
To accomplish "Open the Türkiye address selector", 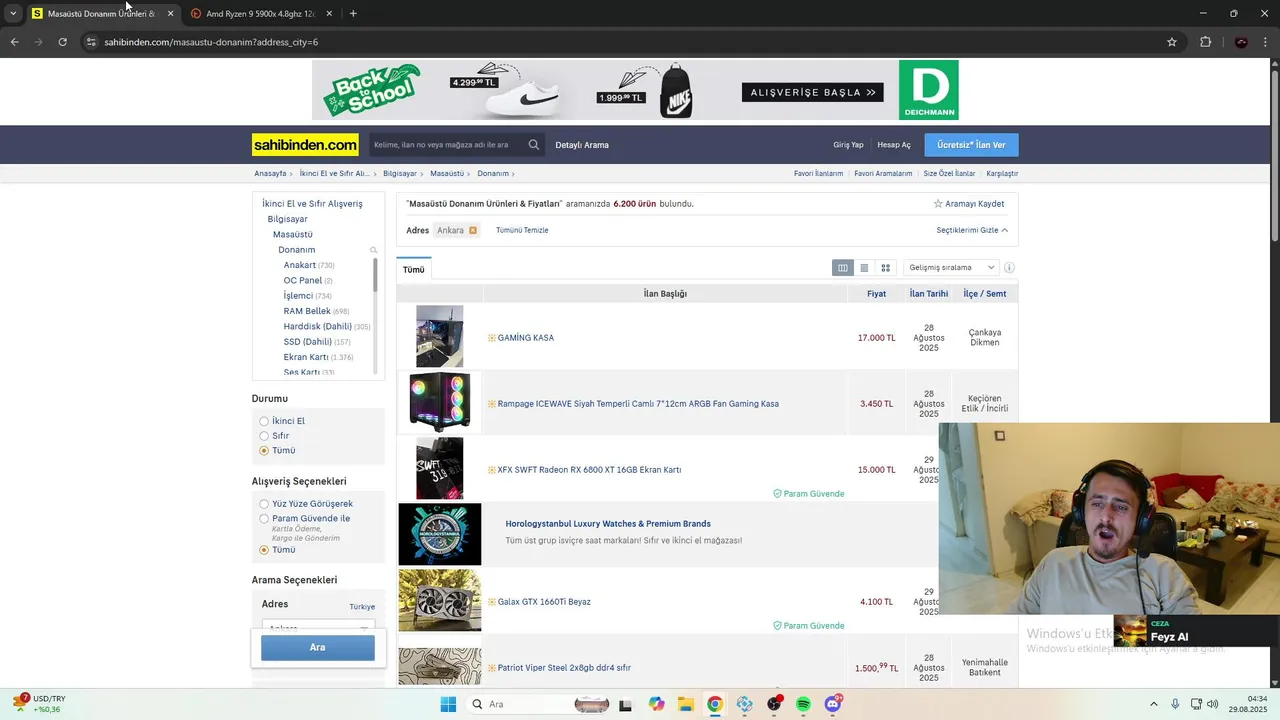I will click(x=362, y=607).
